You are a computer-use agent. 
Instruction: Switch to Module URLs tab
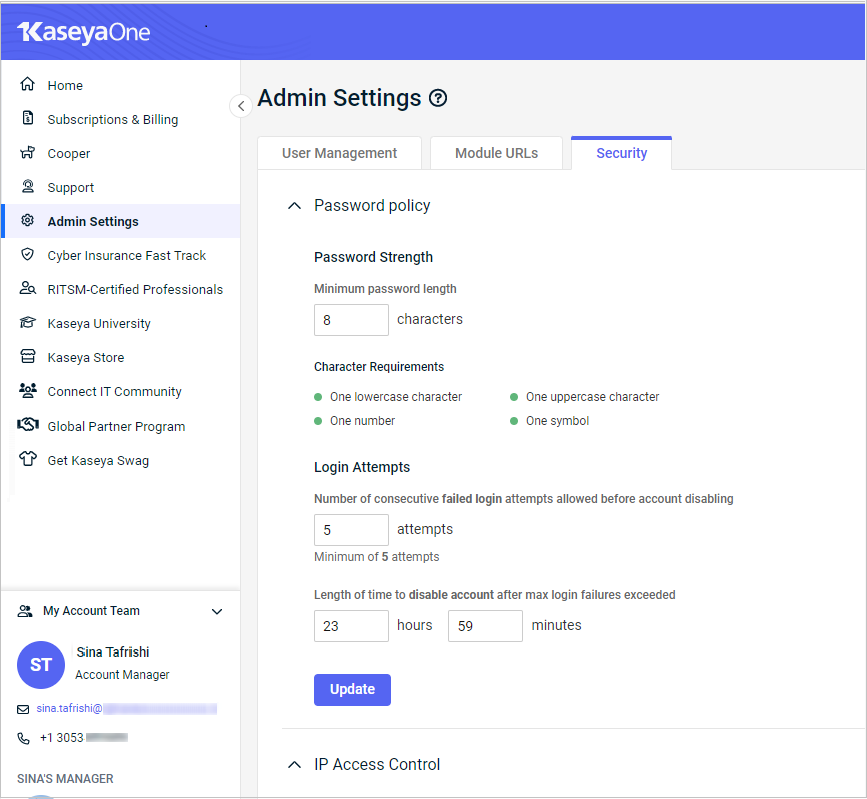point(497,153)
